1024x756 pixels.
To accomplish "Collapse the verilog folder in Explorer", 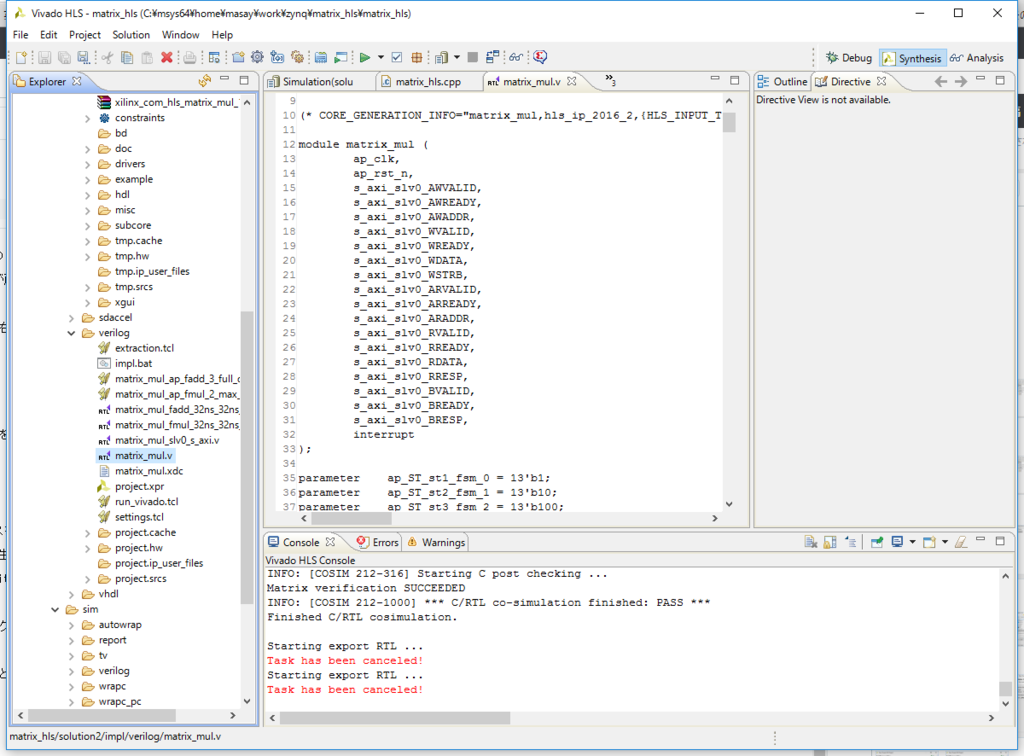I will coord(71,333).
